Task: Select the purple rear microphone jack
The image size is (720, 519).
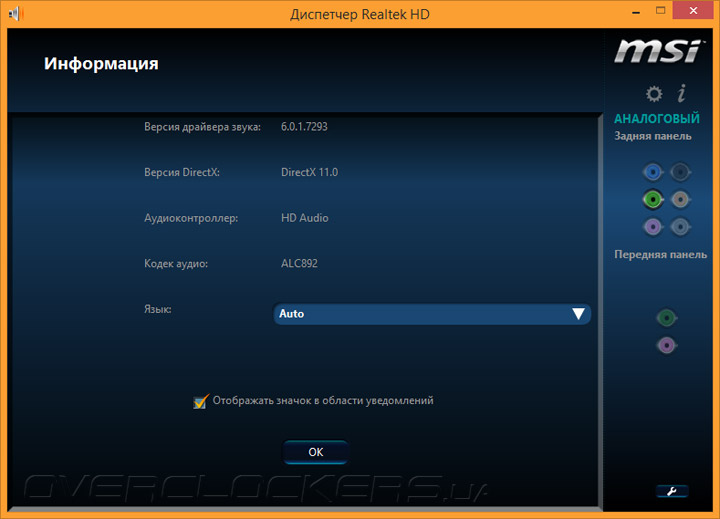Action: pyautogui.click(x=652, y=226)
